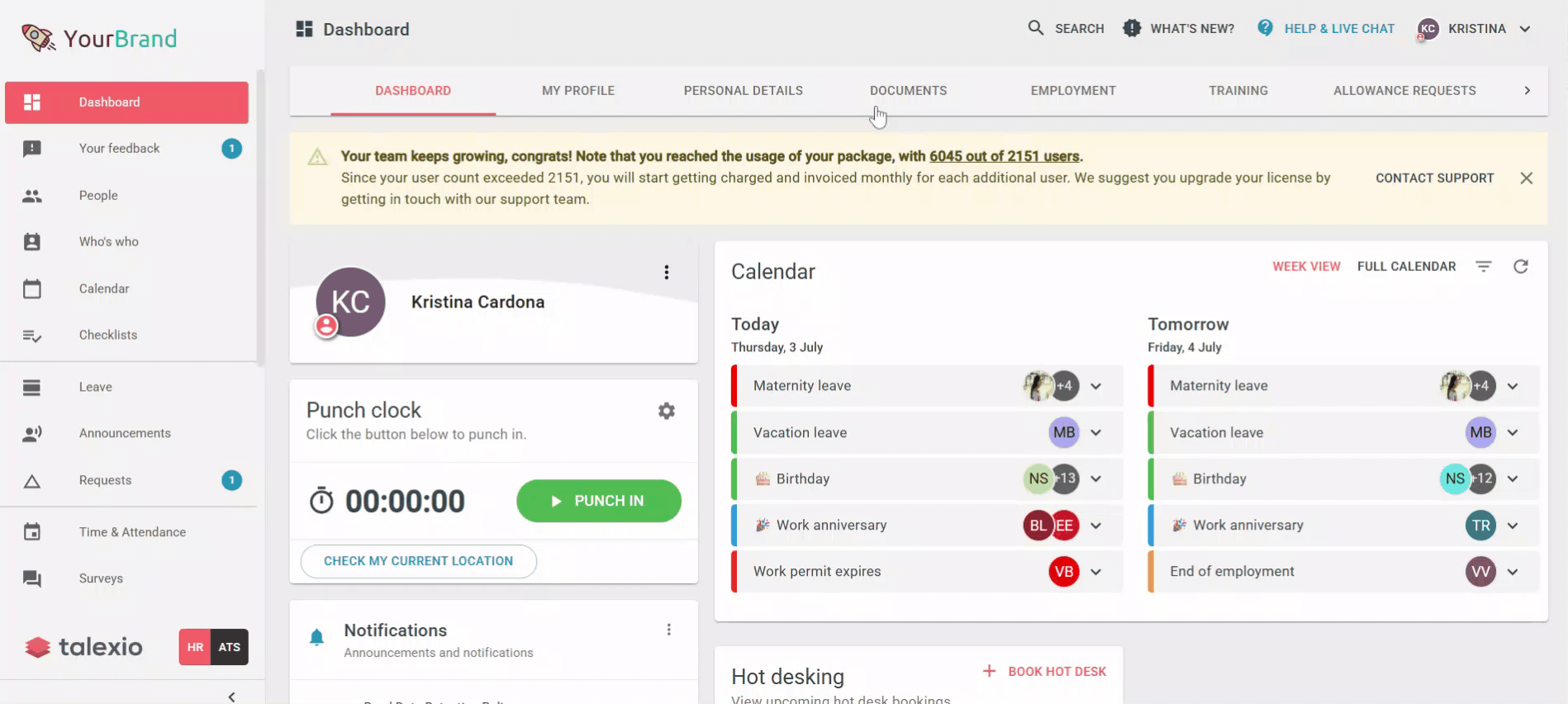Screen dimensions: 1568x704
Task: Click the +13 avatar overflow on Birthday
Action: pos(1067,478)
